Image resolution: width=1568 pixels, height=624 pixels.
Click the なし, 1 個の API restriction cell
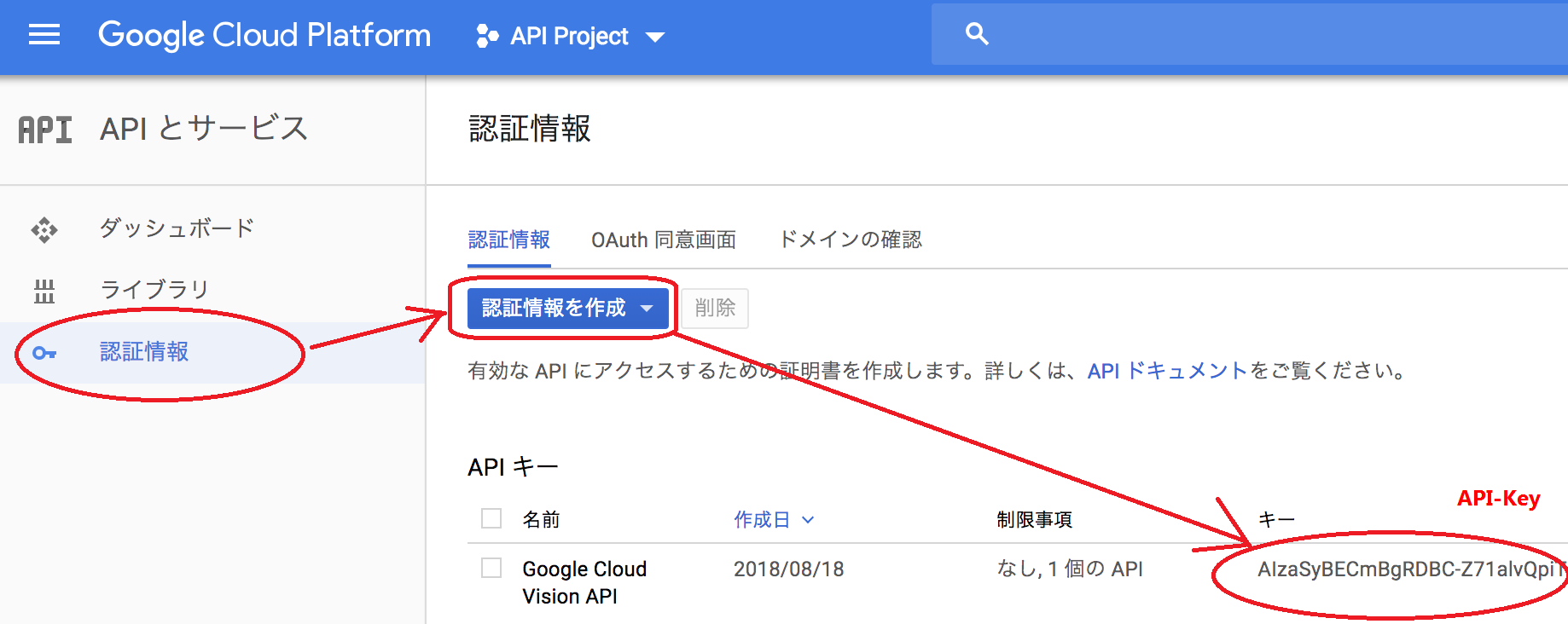tap(1070, 569)
